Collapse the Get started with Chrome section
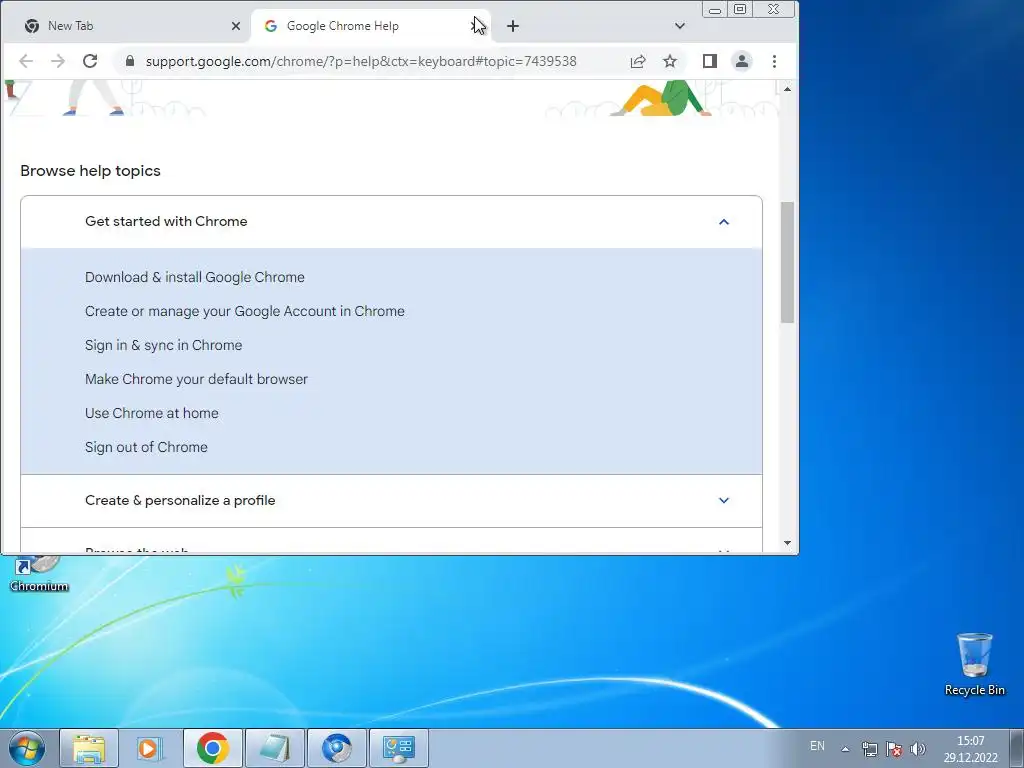The height and width of the screenshot is (768, 1024). click(391, 221)
